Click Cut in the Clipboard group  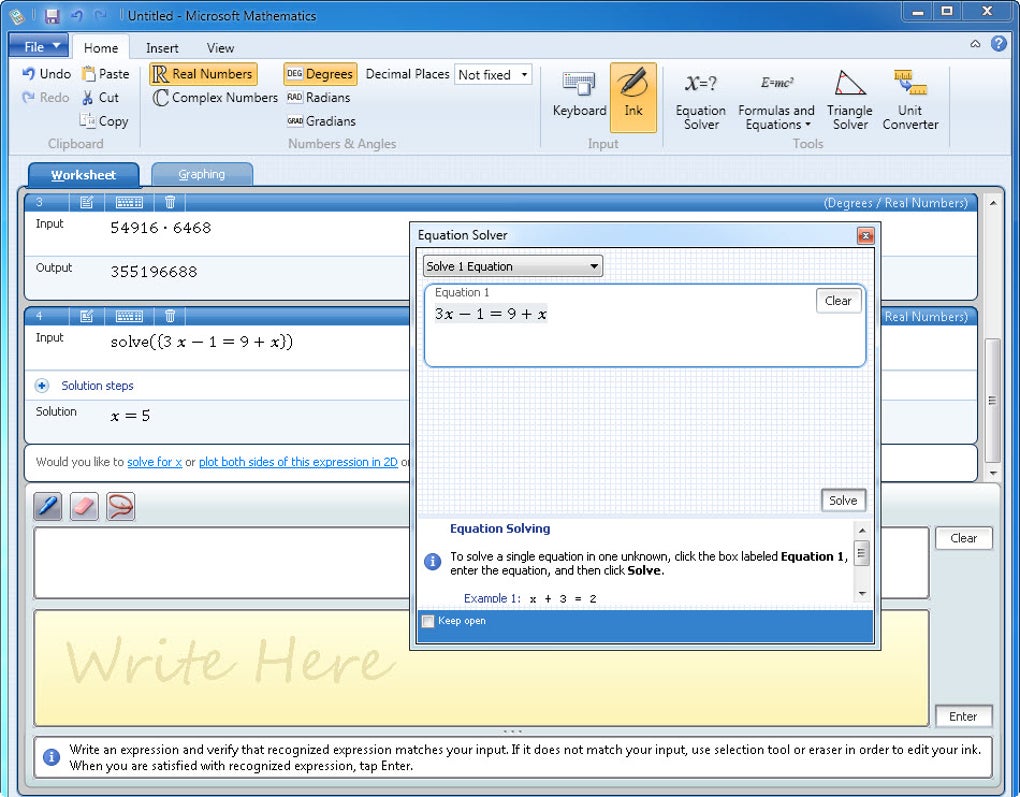[x=100, y=98]
